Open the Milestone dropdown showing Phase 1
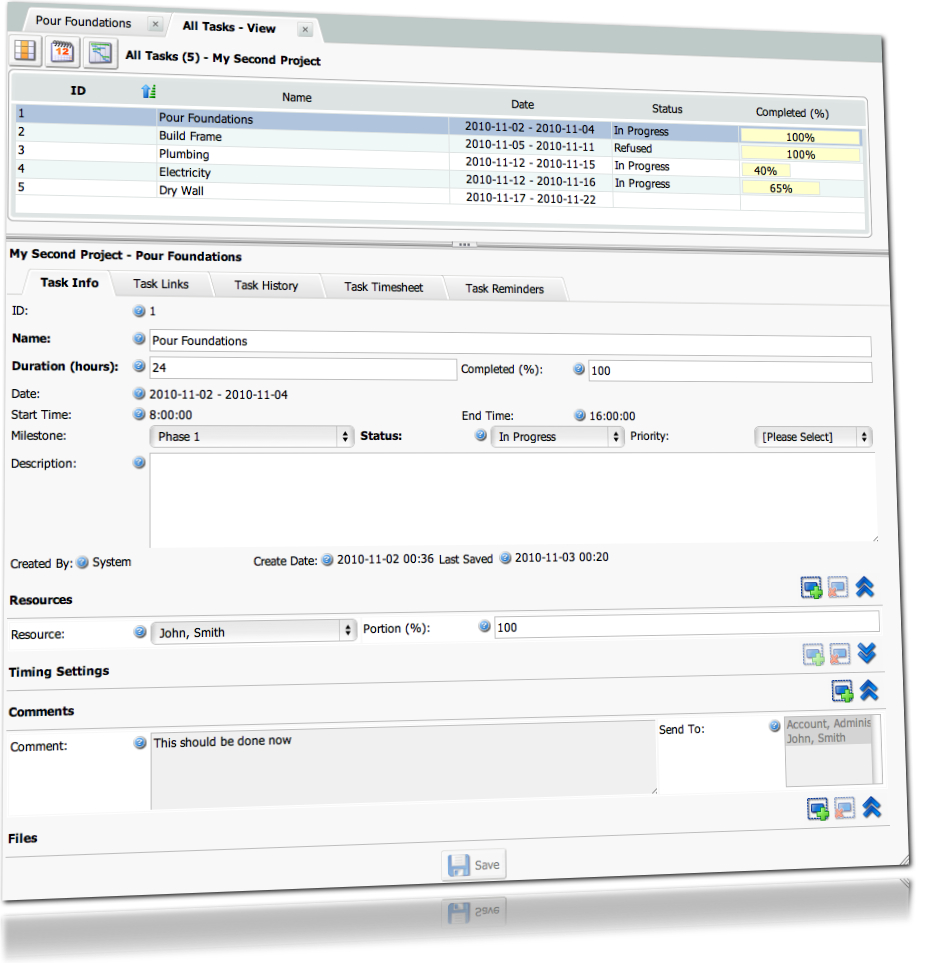Viewport: 946px width, 963px height. pyautogui.click(x=251, y=437)
